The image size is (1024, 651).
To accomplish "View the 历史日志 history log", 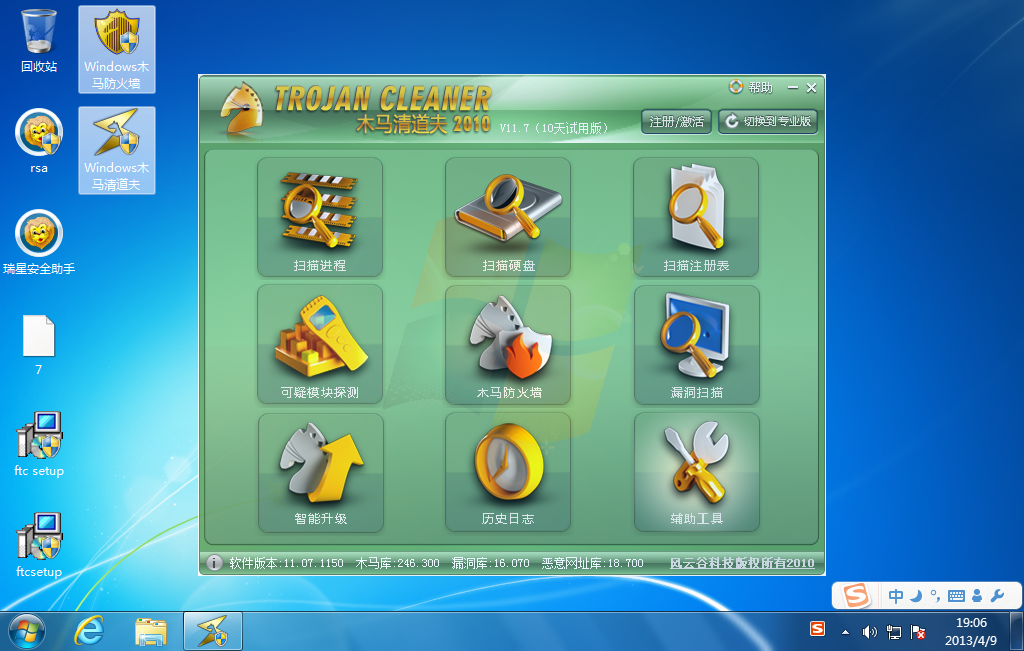I will click(507, 471).
